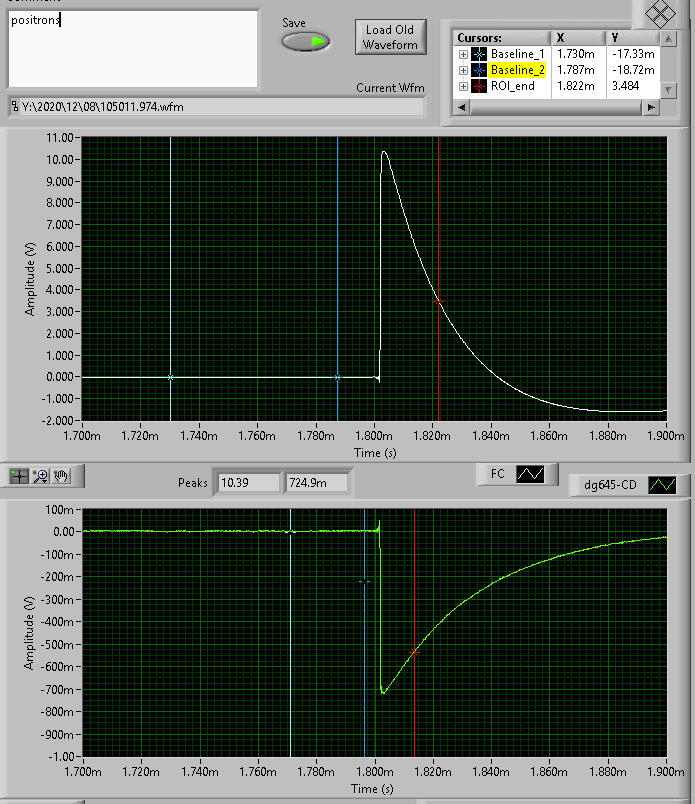This screenshot has height=804, width=695.
Task: Click the FC plot legend icon
Action: [x=530, y=474]
